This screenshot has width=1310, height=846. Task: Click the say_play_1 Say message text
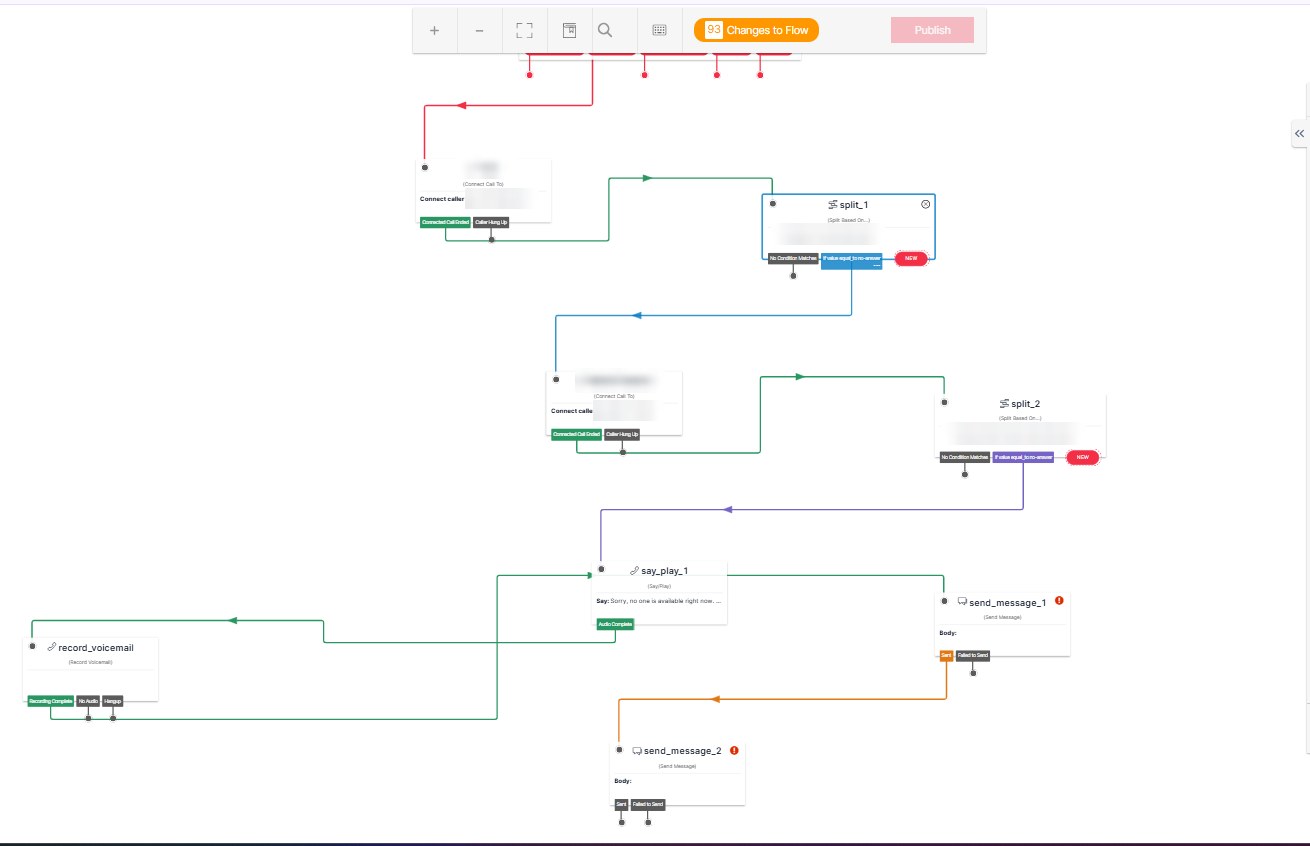(659, 602)
